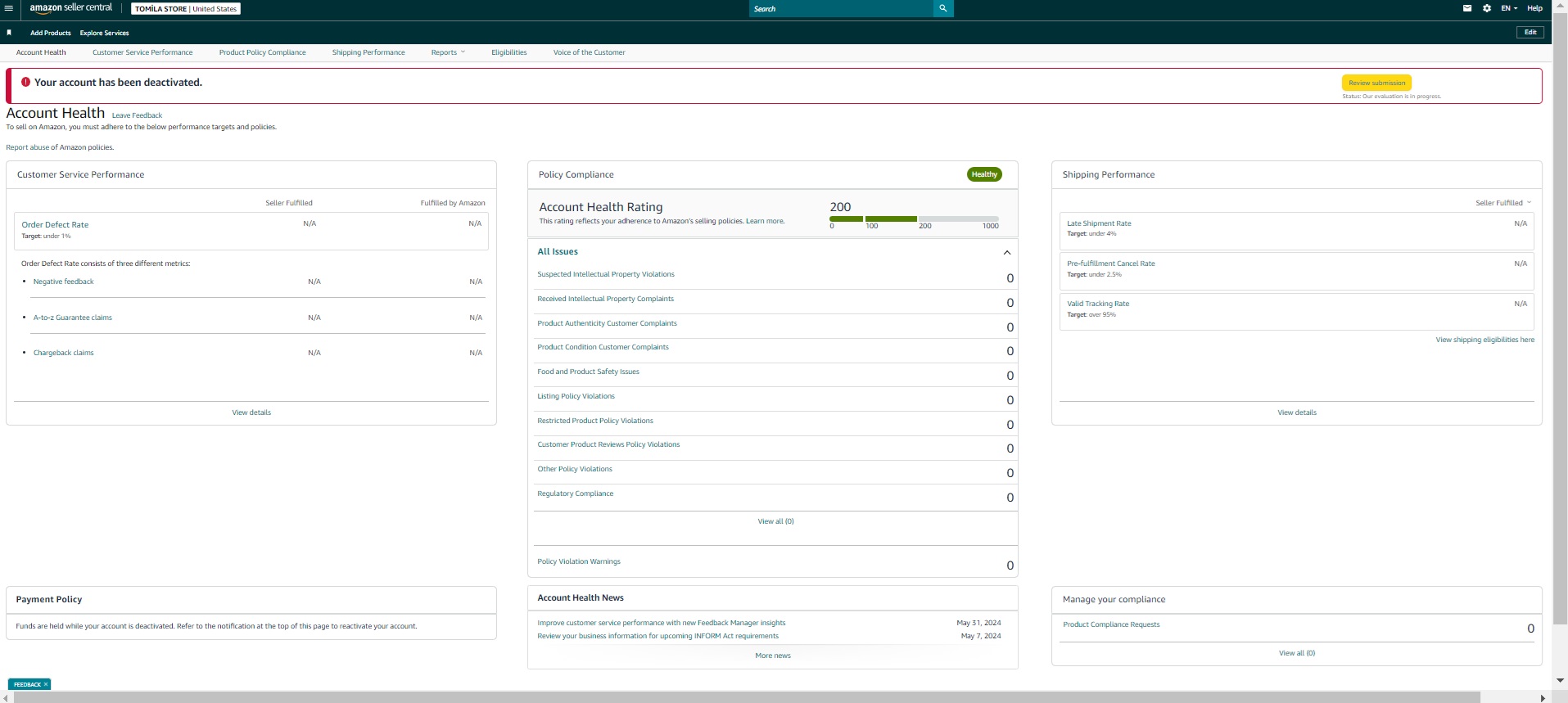This screenshot has width=1568, height=703.
Task: Open the Chargeback claims link
Action: pos(63,353)
